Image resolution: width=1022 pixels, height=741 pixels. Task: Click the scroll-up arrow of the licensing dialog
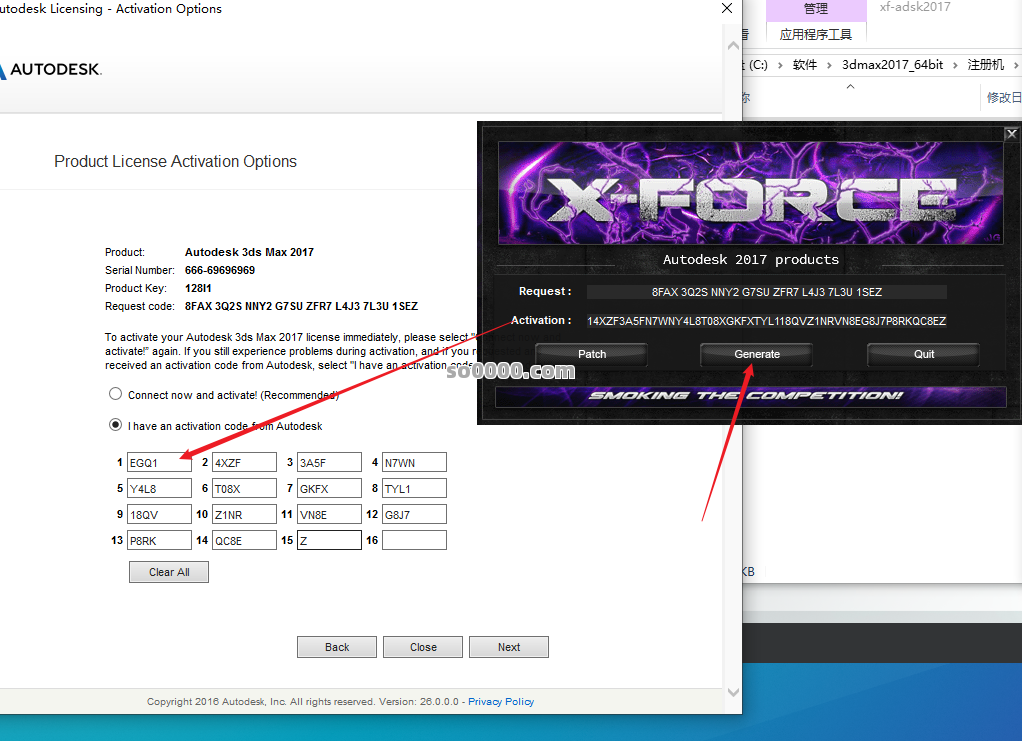733,46
